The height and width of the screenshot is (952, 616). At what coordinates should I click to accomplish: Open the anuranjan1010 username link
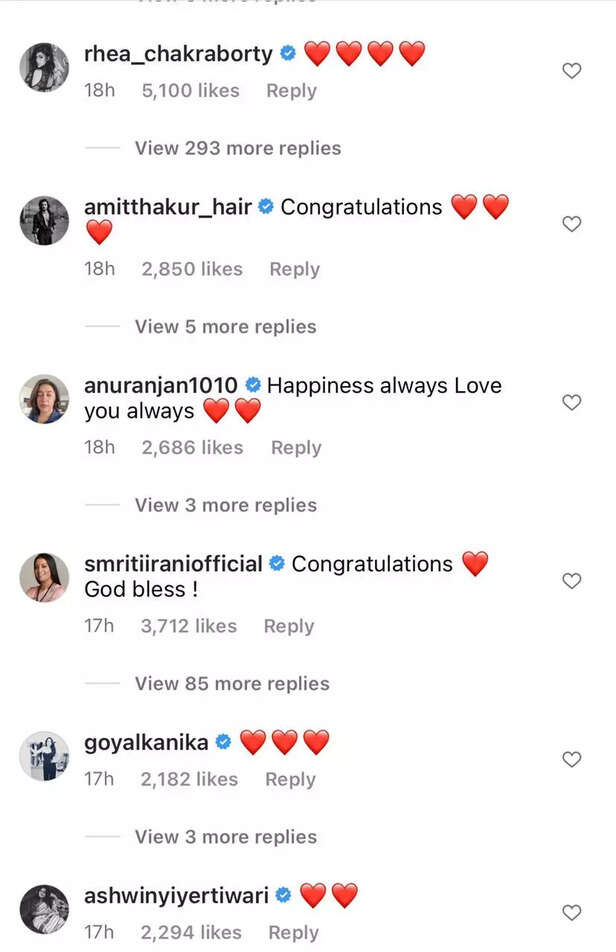coord(161,386)
